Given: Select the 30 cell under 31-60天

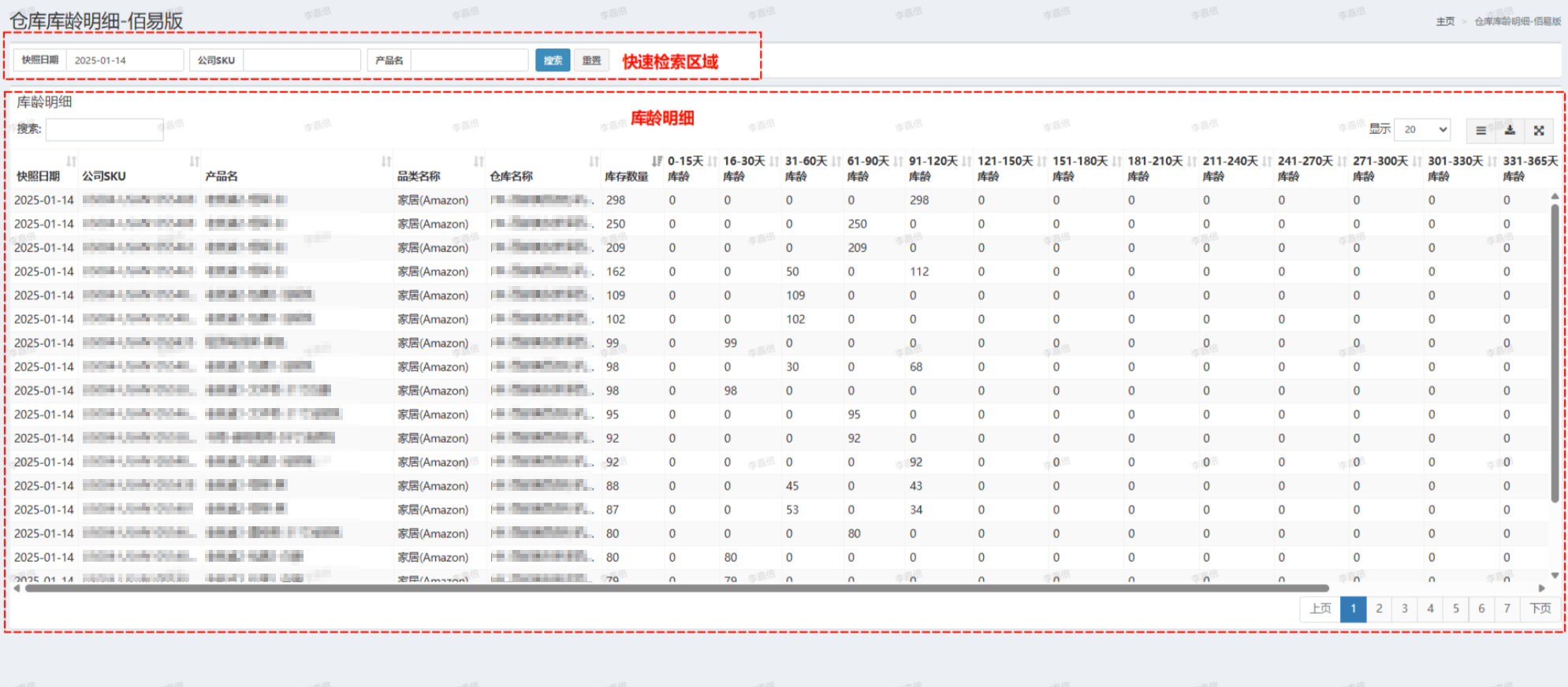Looking at the screenshot, I should coord(792,366).
